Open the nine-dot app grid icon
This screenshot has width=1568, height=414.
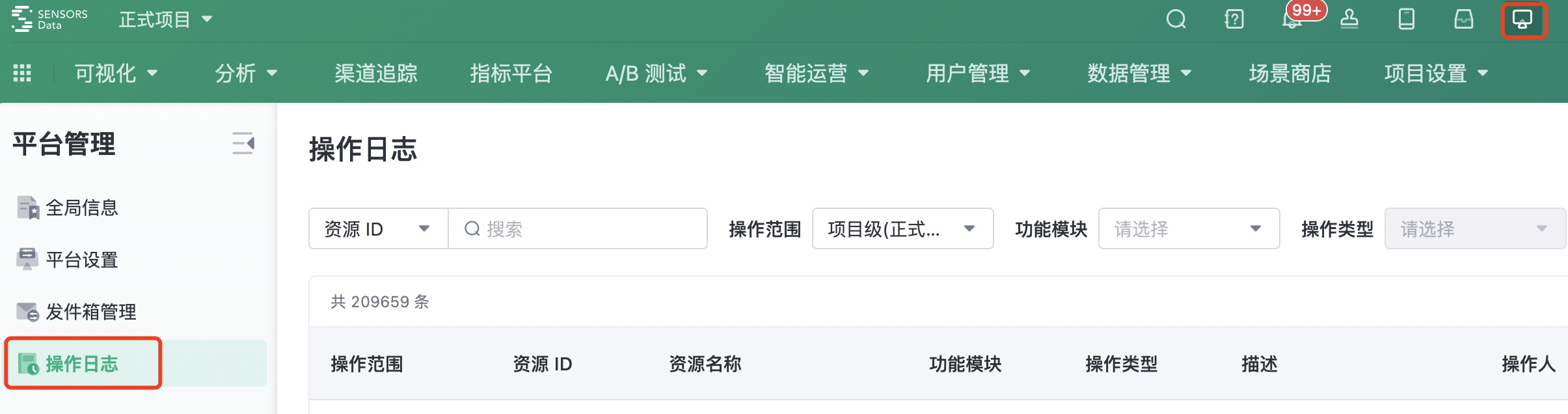(x=21, y=73)
